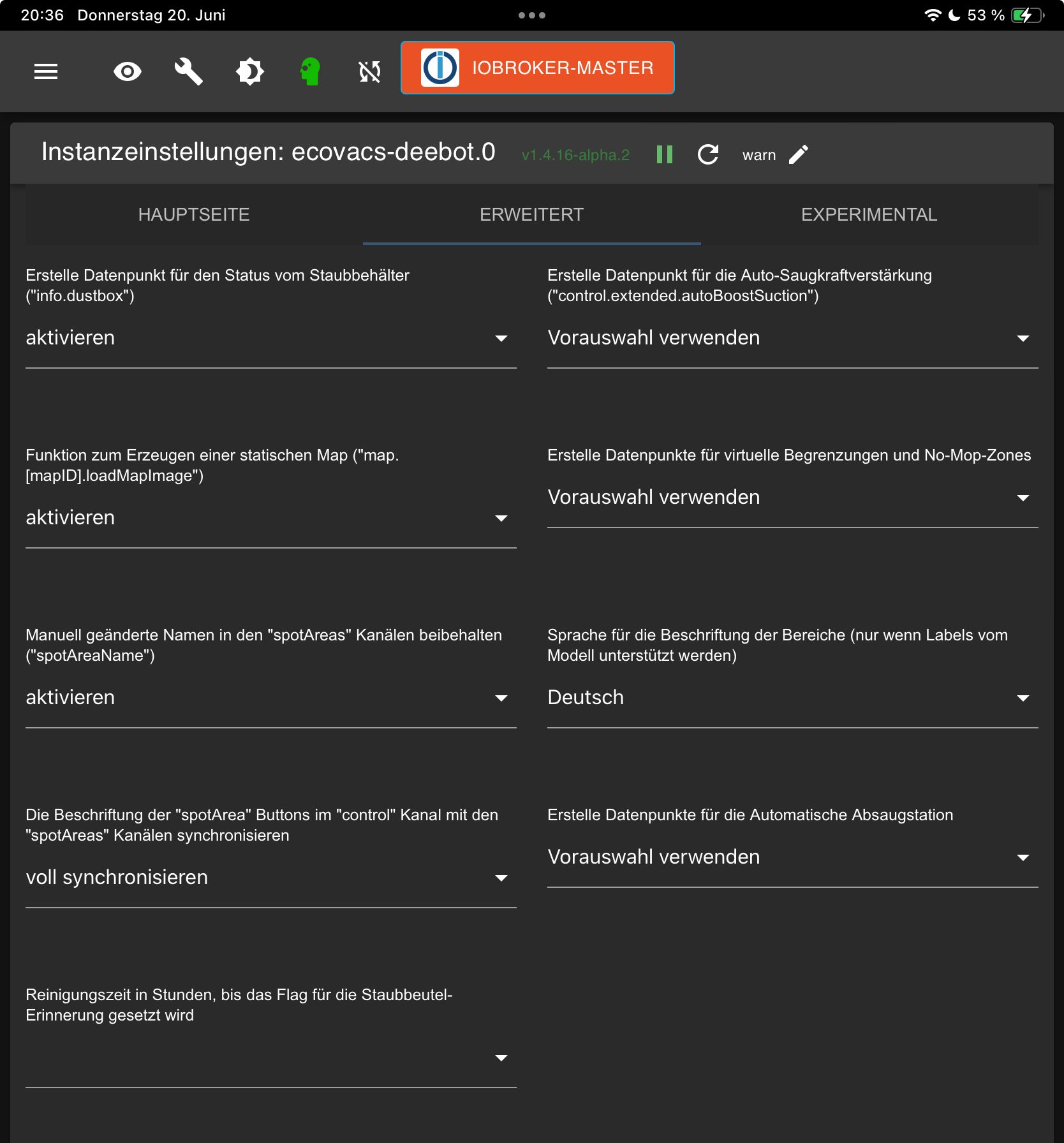The image size is (1064, 1143).
Task: Edit the warn log level pencil
Action: tap(799, 154)
